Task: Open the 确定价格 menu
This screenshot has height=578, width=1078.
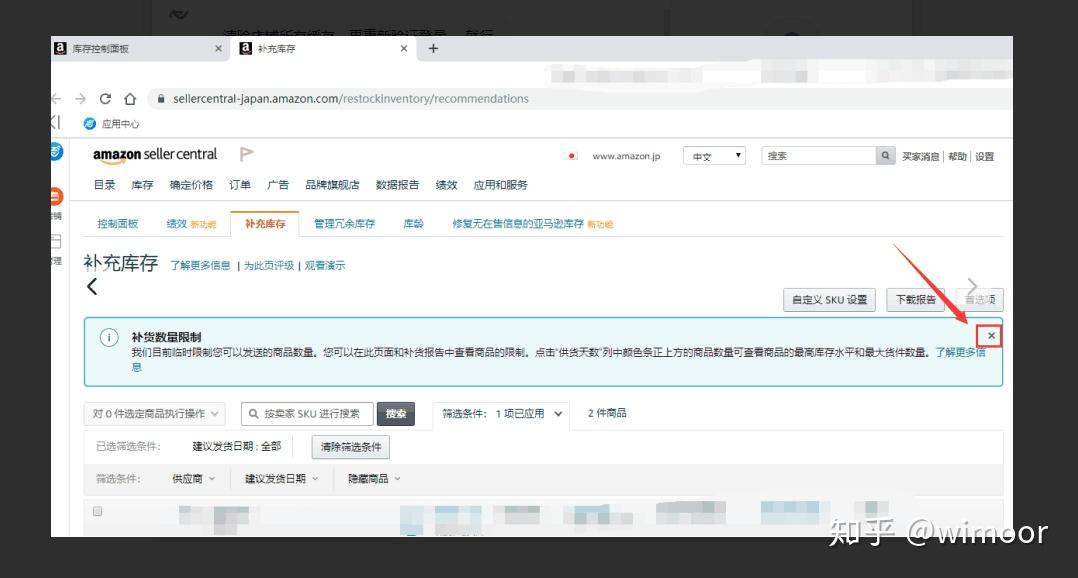Action: point(191,185)
